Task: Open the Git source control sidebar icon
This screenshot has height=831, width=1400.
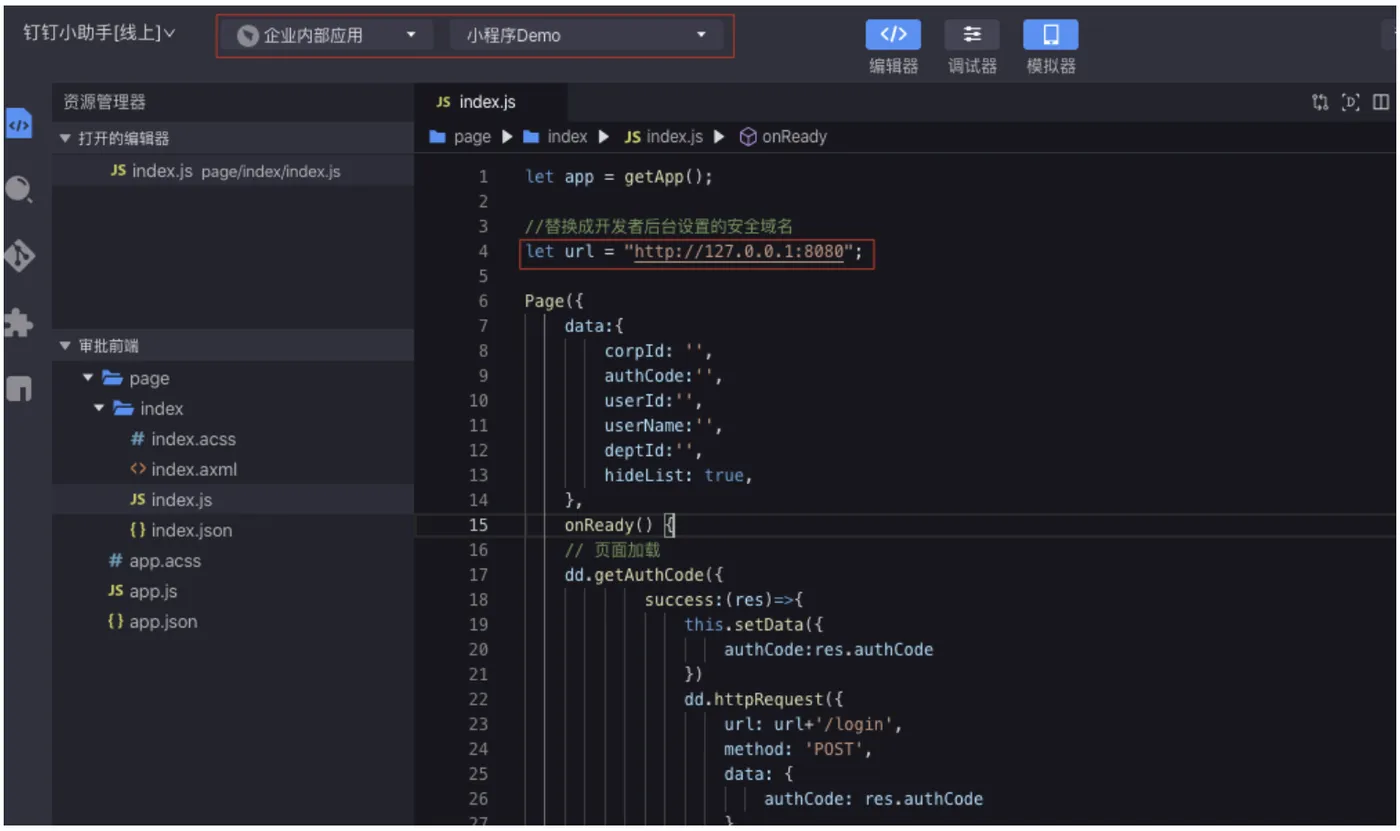Action: pos(19,256)
